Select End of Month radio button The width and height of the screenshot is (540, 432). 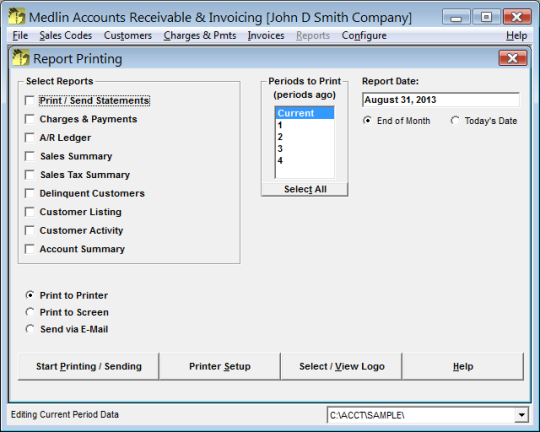click(x=367, y=121)
